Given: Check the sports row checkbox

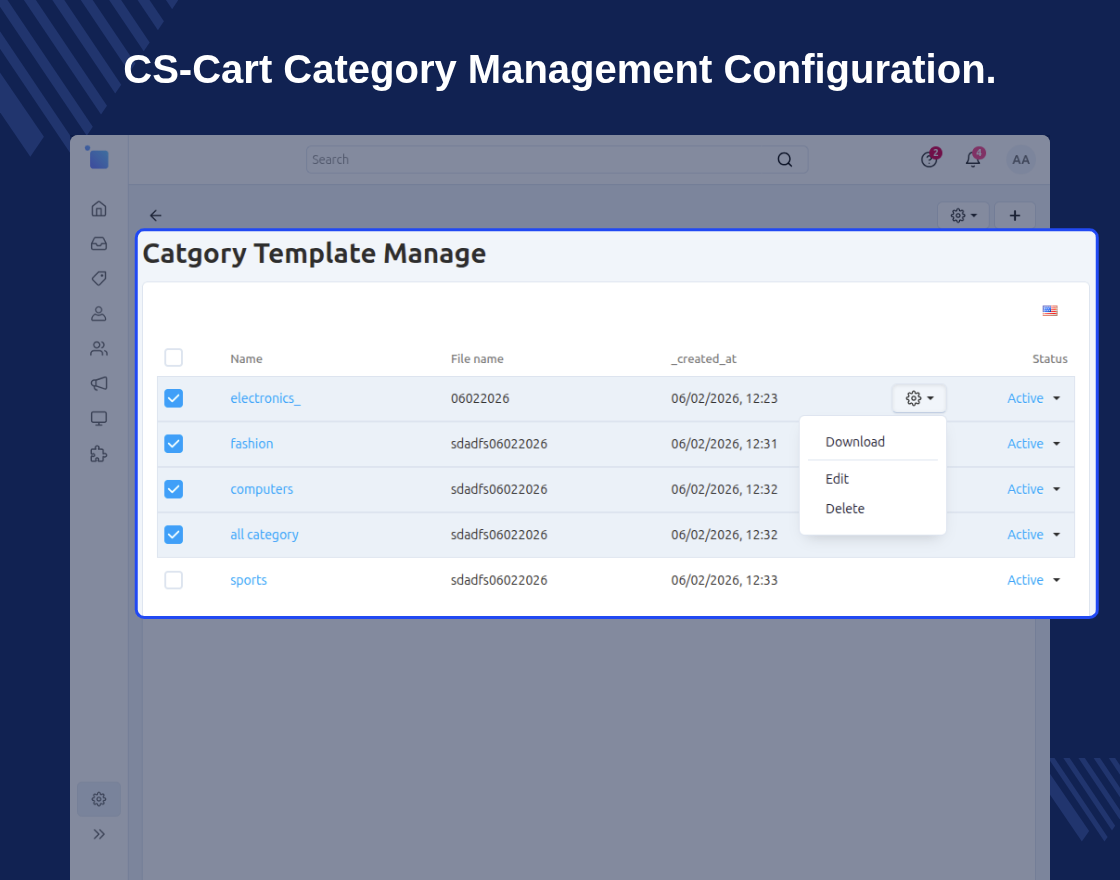Looking at the screenshot, I should (174, 579).
